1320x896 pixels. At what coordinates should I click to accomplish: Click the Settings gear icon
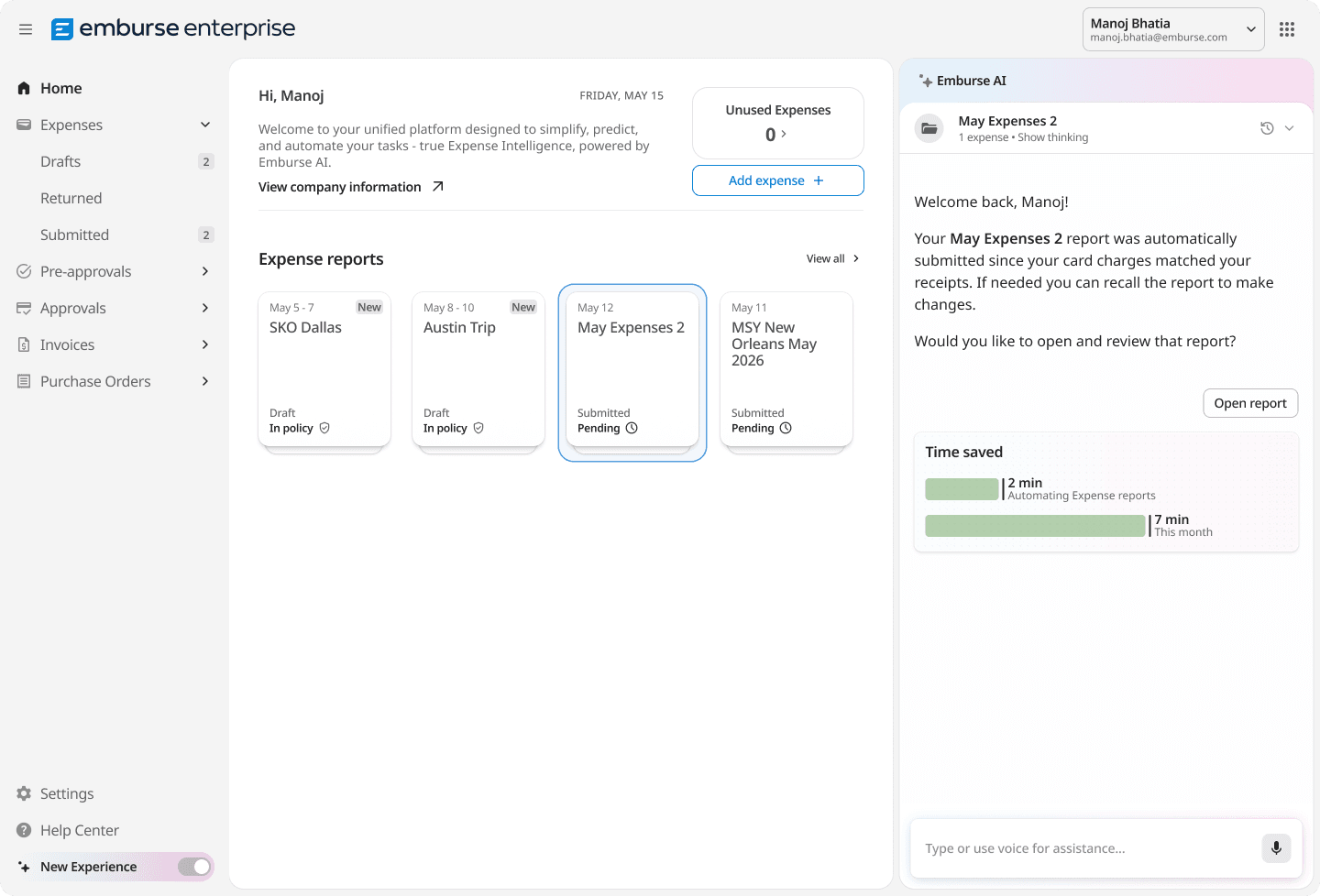coord(24,793)
